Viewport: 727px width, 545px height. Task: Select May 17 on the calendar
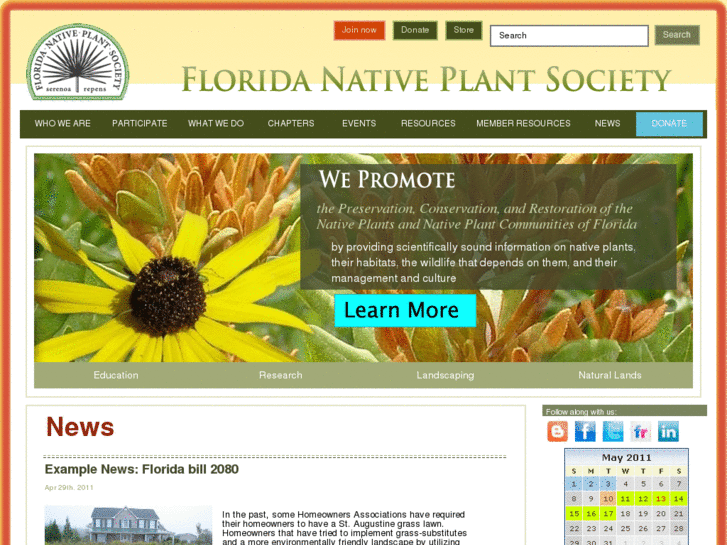(x=608, y=514)
